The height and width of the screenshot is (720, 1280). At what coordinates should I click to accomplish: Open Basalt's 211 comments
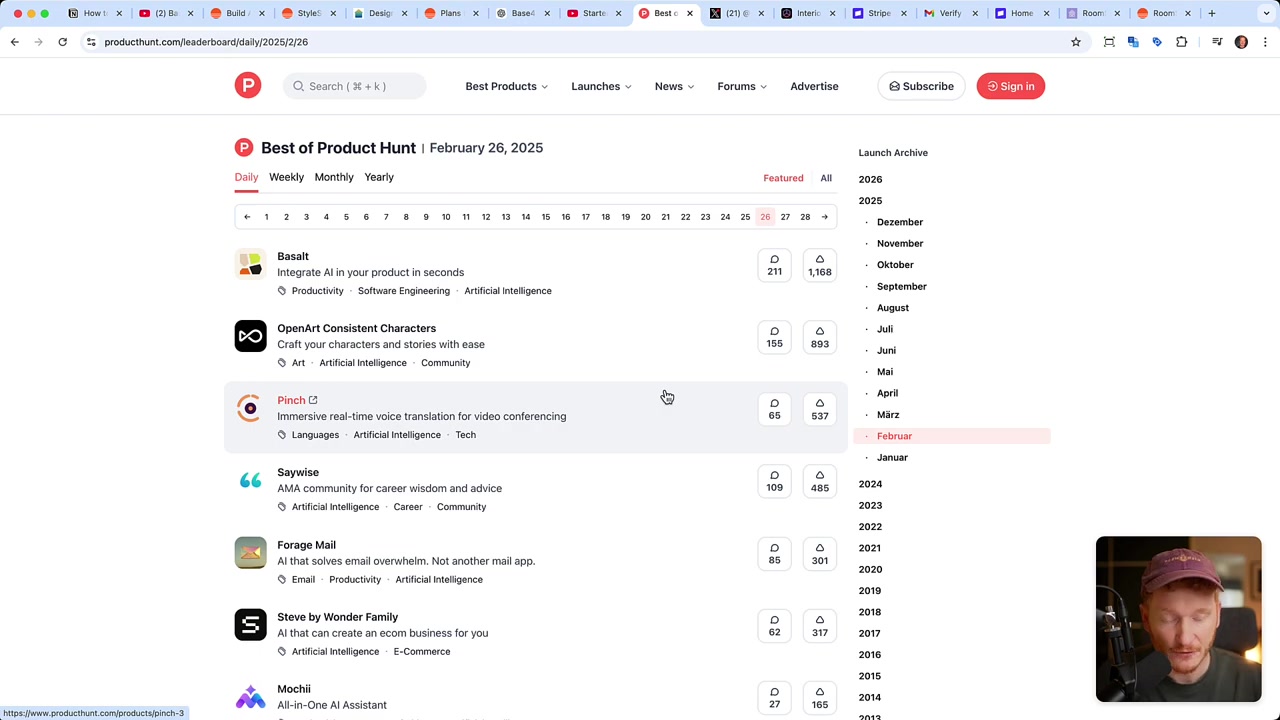775,265
